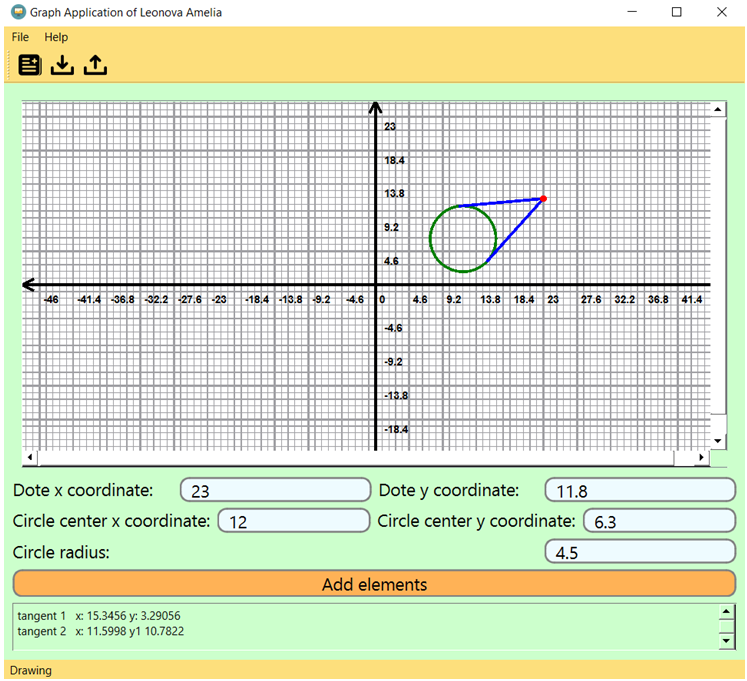Click the x-axis label '41.4'
The height and width of the screenshot is (681, 747).
[x=692, y=300]
